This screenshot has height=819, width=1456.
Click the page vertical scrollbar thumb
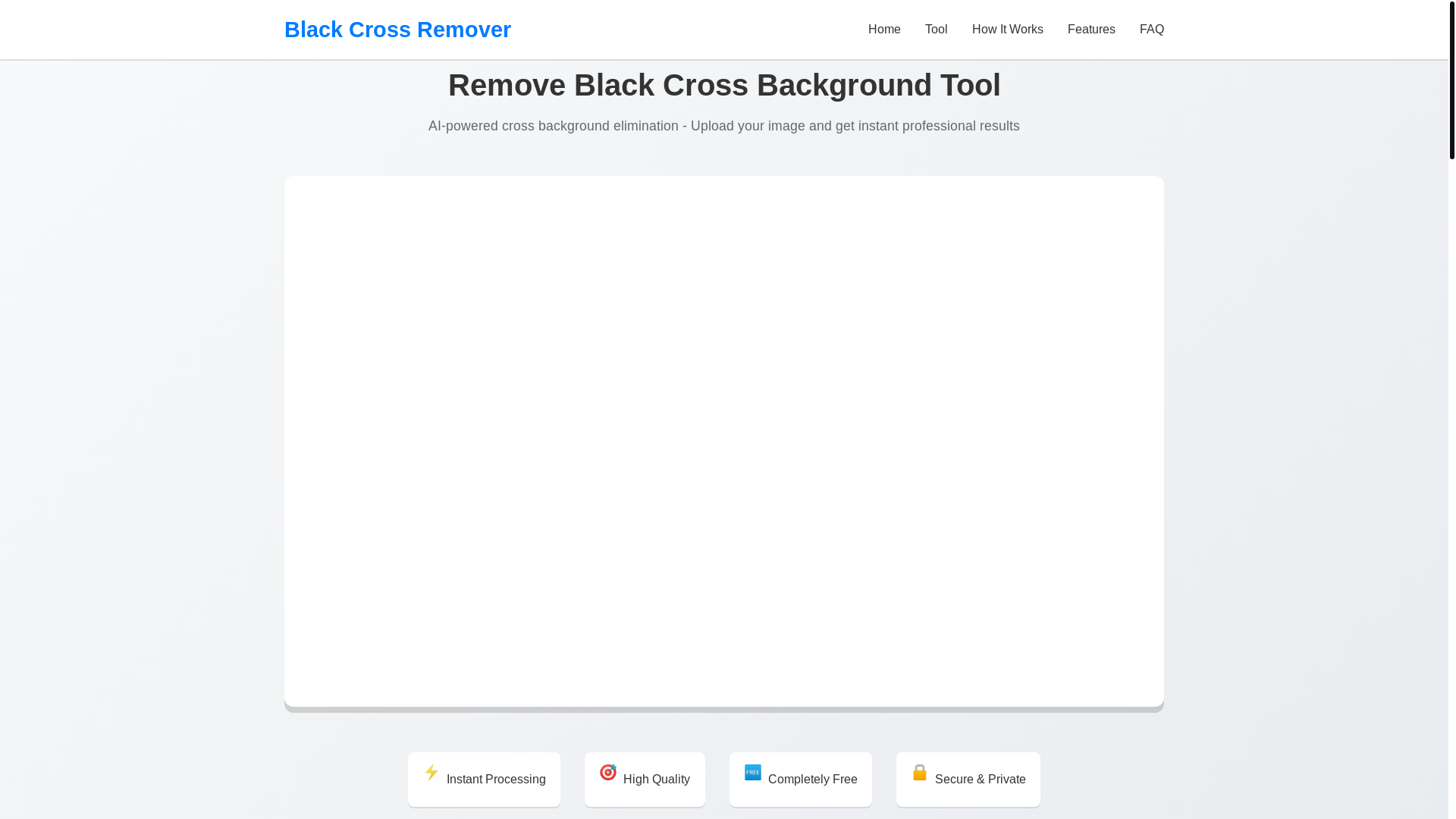1451,80
